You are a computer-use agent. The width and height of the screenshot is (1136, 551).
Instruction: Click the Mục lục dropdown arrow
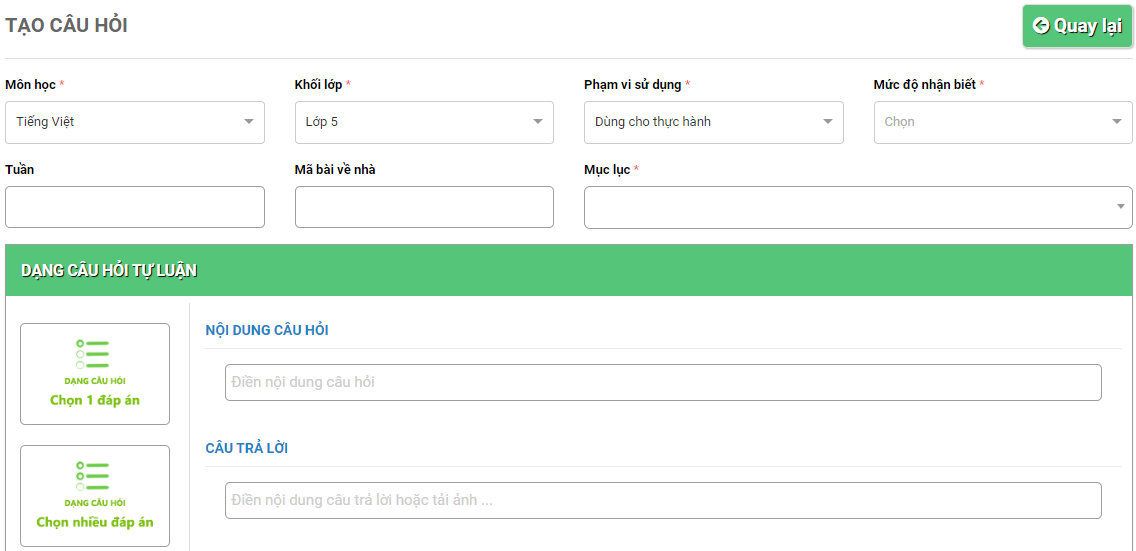pos(1120,207)
